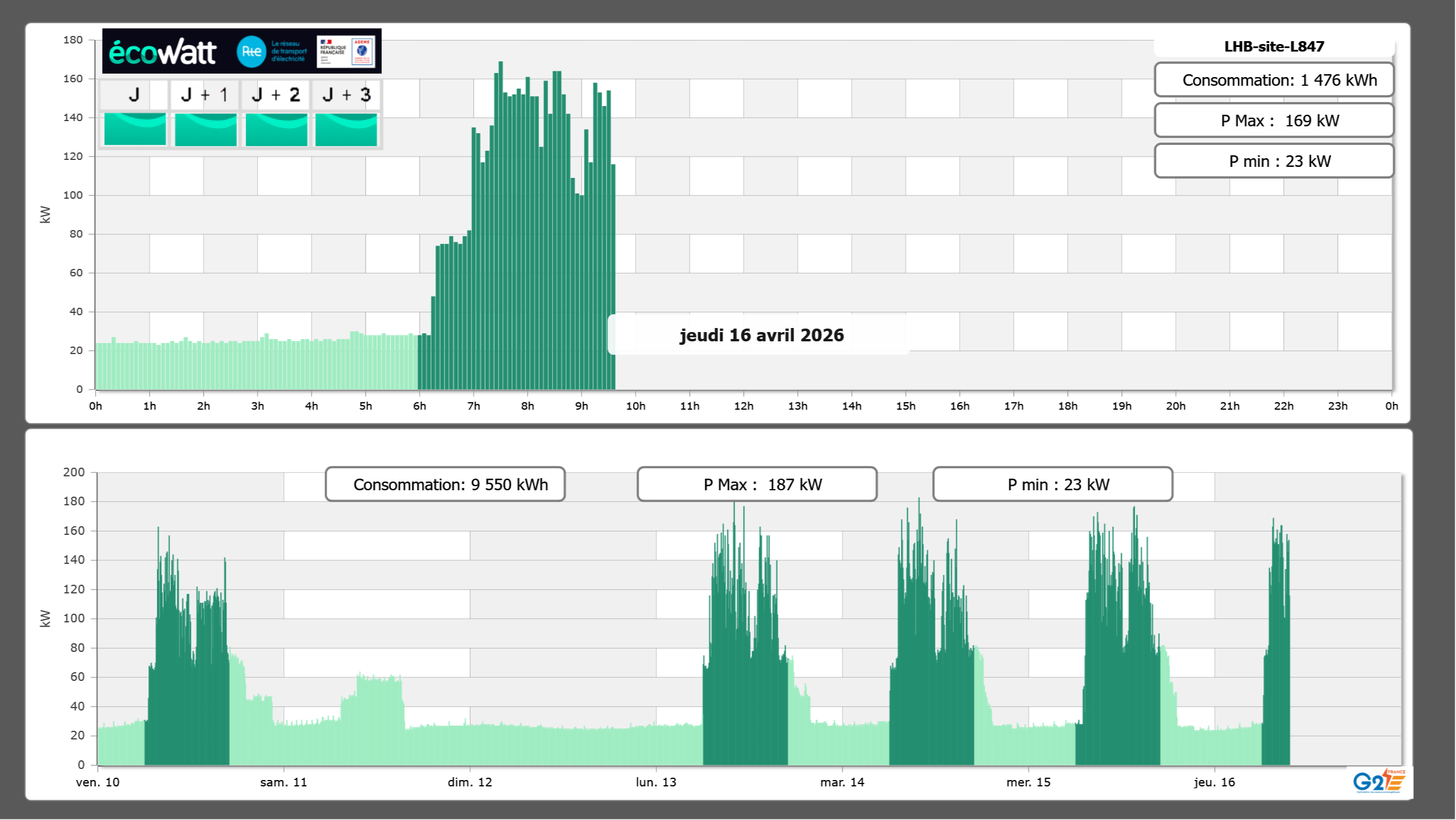Click the green J day signal icon
The width and height of the screenshot is (1456, 820).
(x=135, y=129)
